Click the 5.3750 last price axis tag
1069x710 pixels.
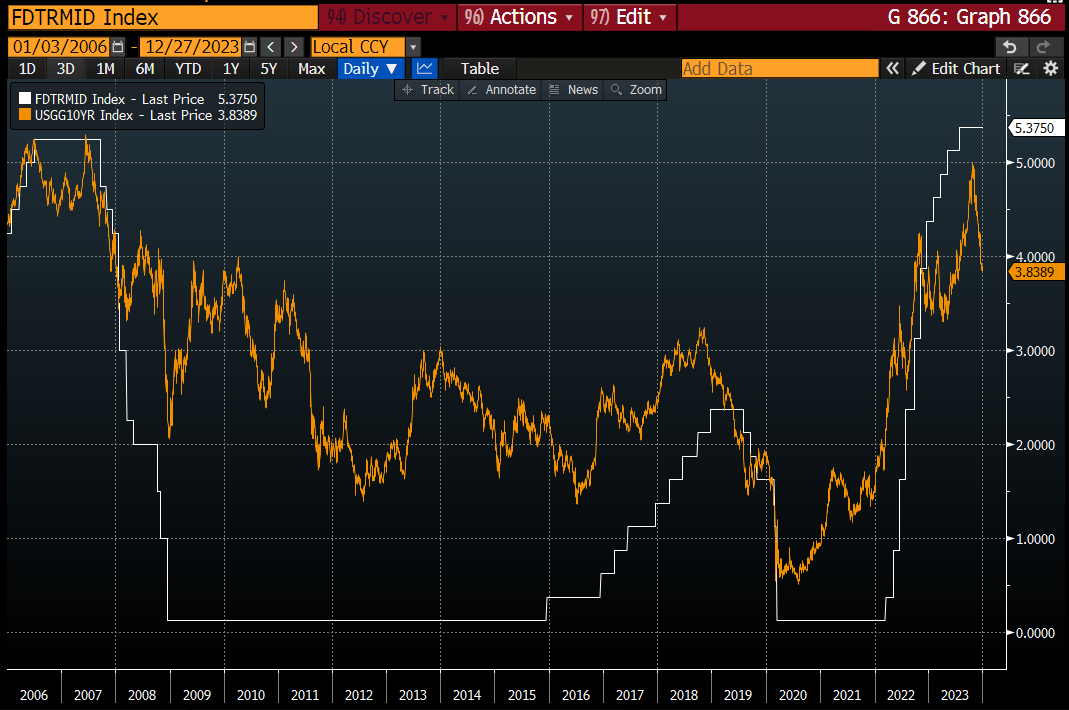tap(1034, 128)
